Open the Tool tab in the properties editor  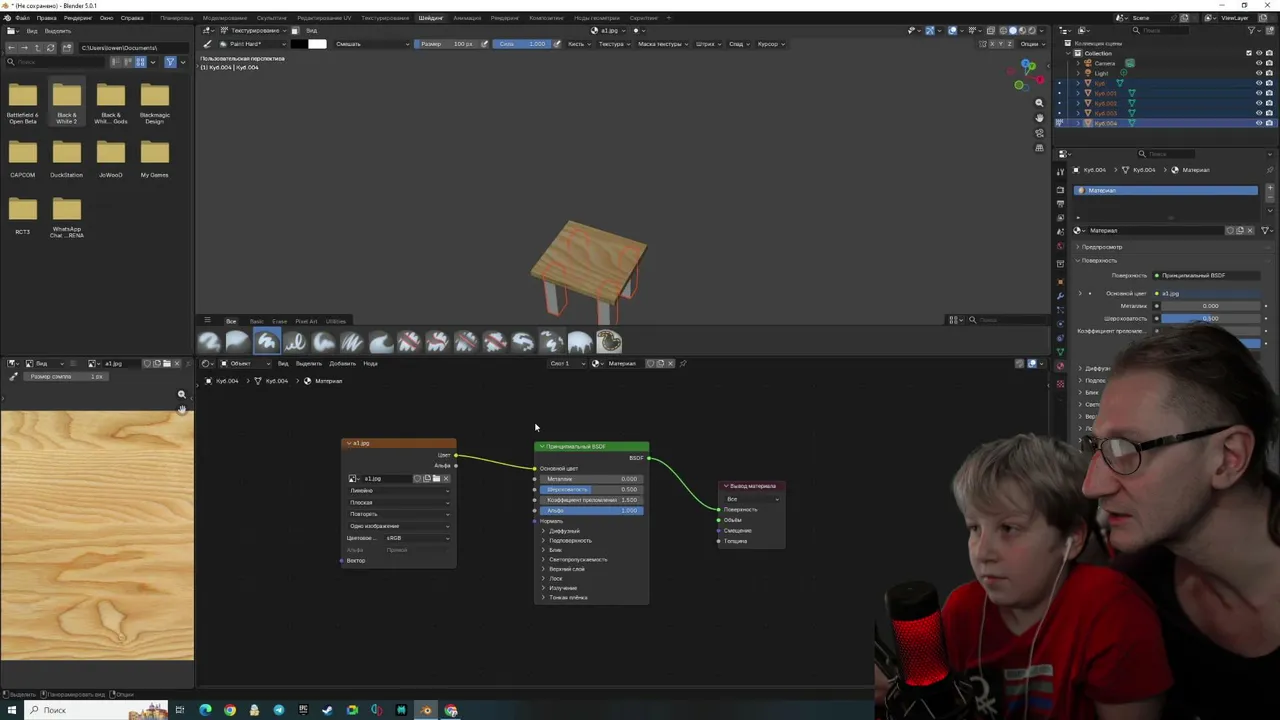(1060, 172)
